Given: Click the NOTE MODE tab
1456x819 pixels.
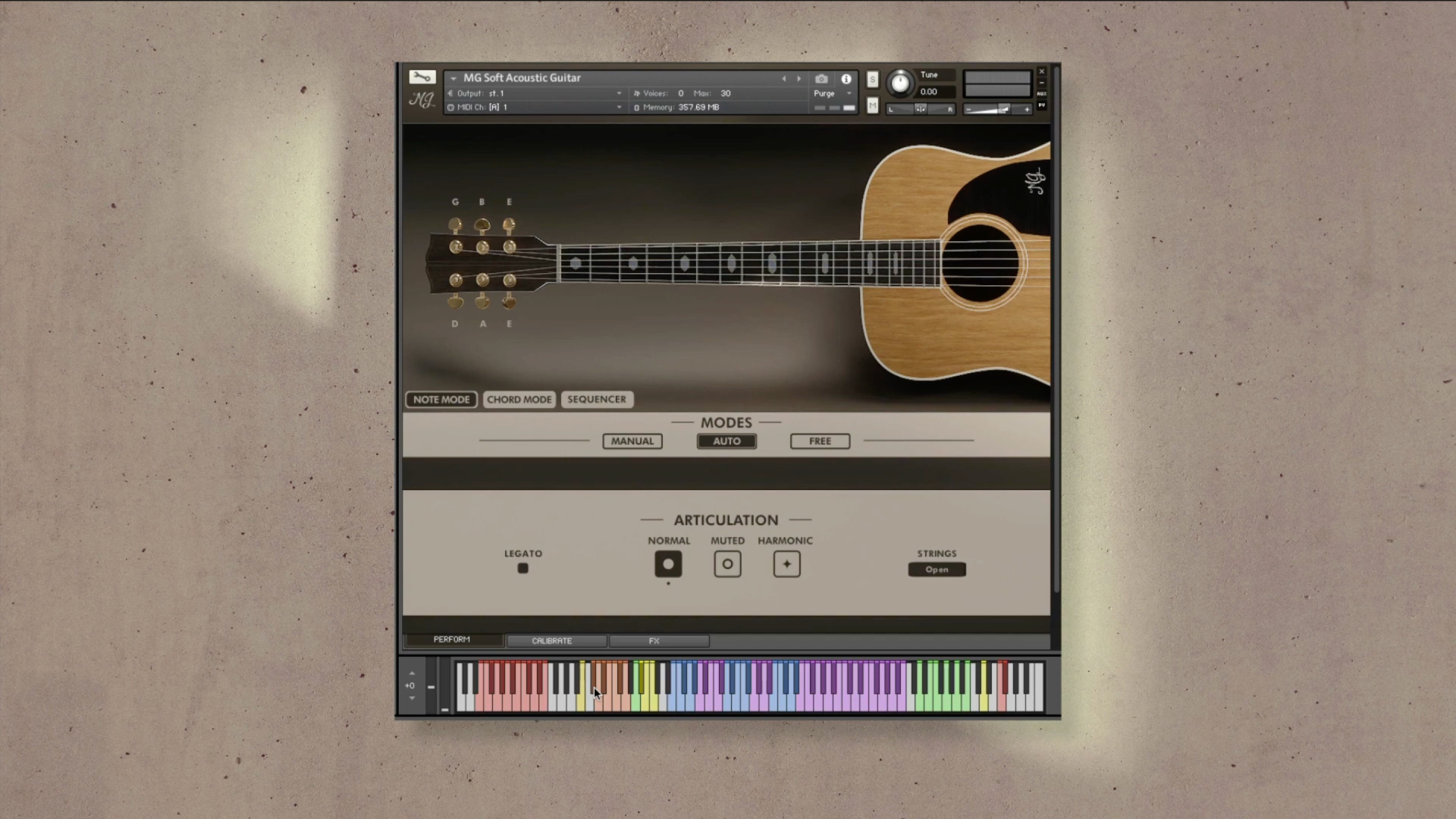Looking at the screenshot, I should tap(441, 398).
